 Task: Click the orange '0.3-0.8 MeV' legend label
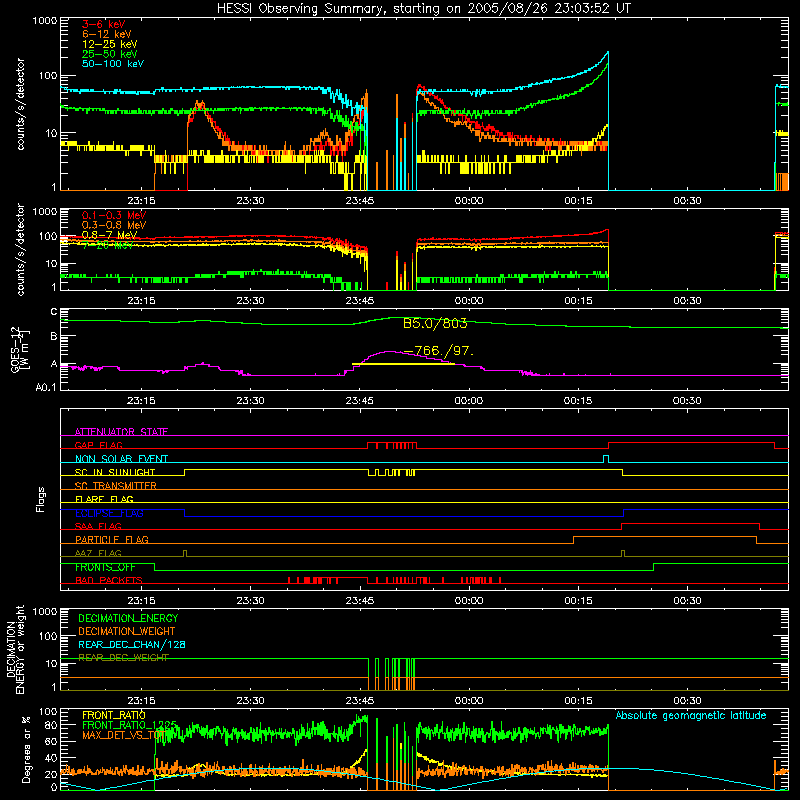click(x=114, y=225)
